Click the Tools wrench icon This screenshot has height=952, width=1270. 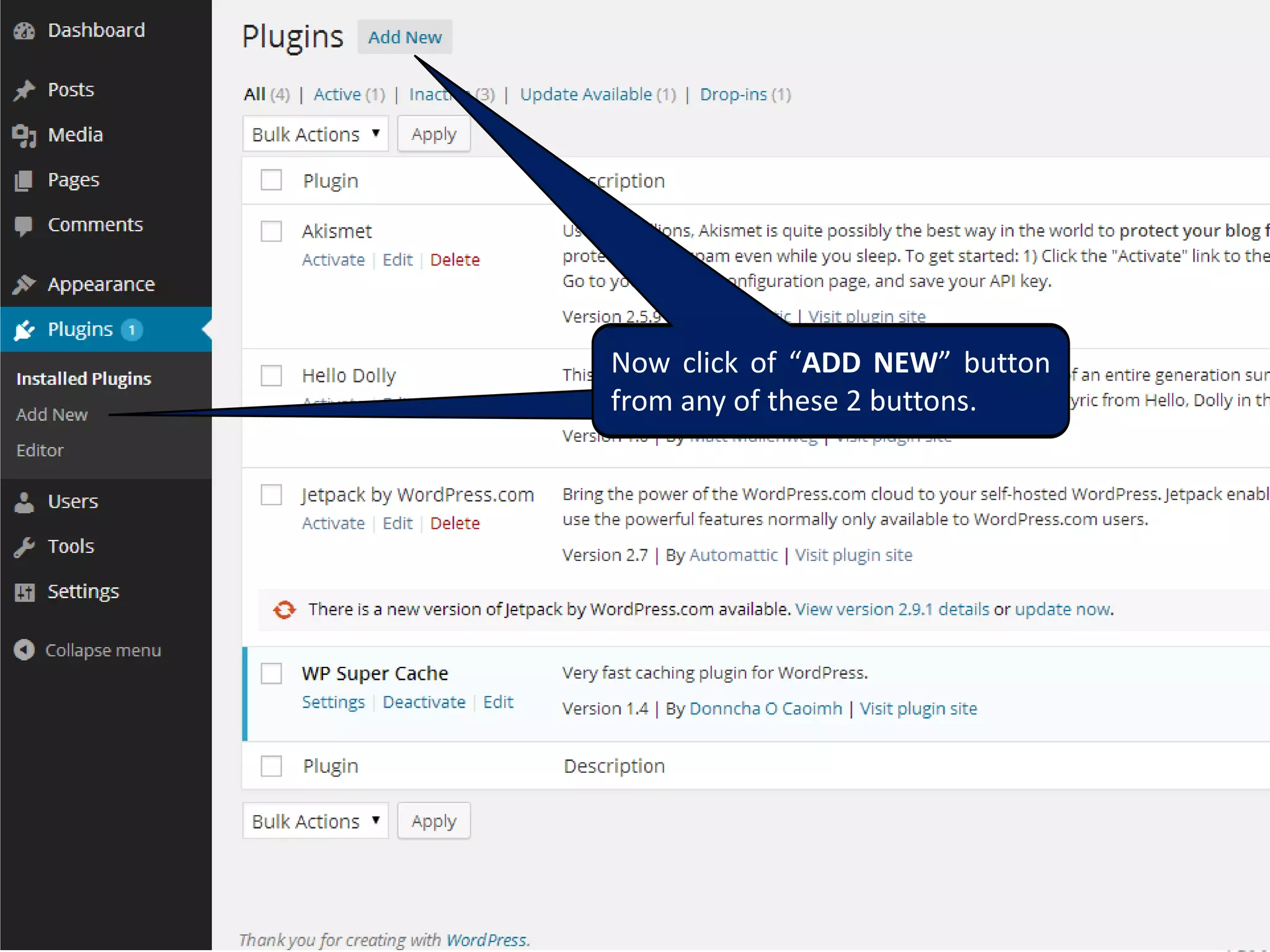tap(24, 547)
